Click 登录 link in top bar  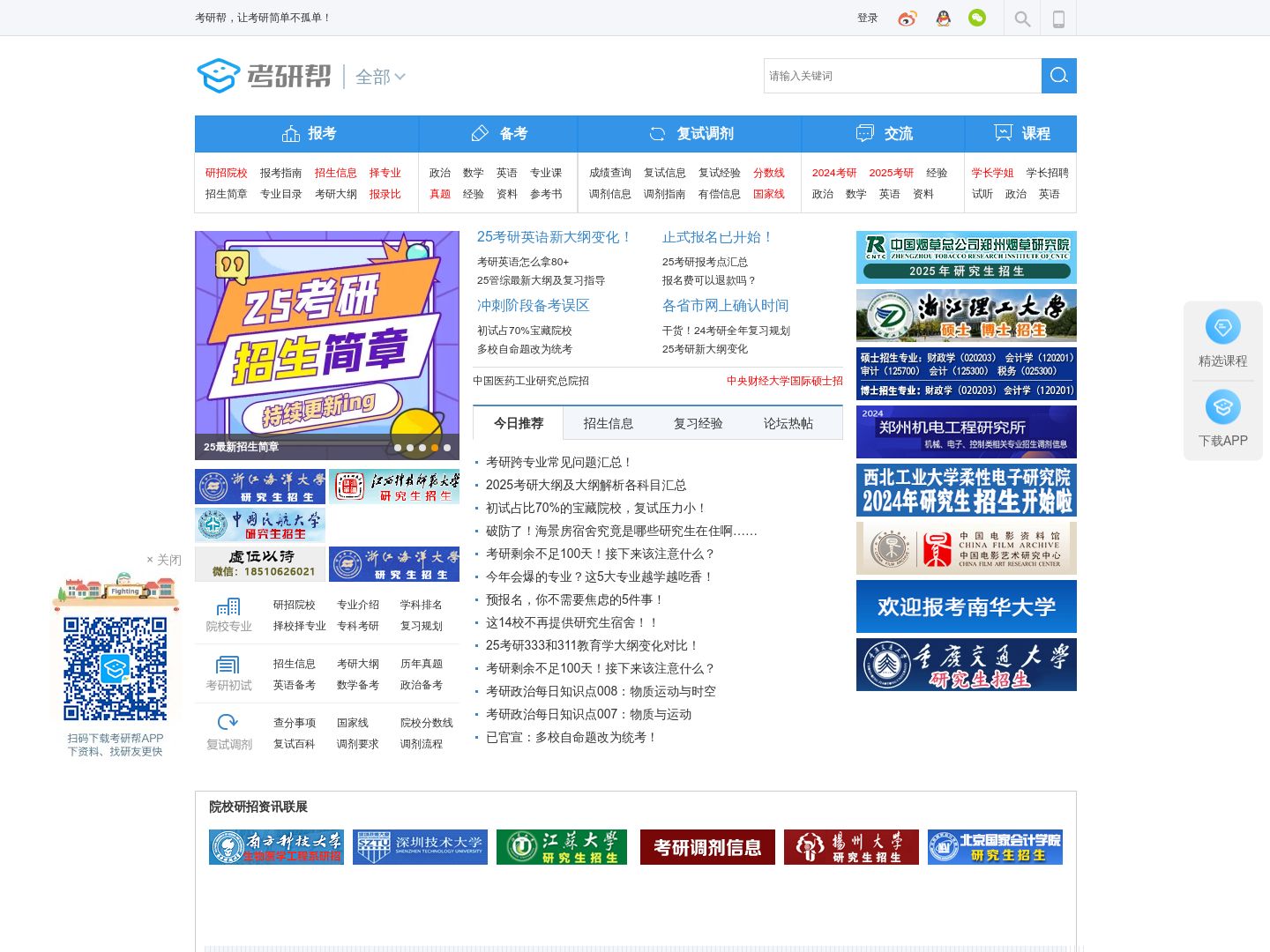coord(867,19)
